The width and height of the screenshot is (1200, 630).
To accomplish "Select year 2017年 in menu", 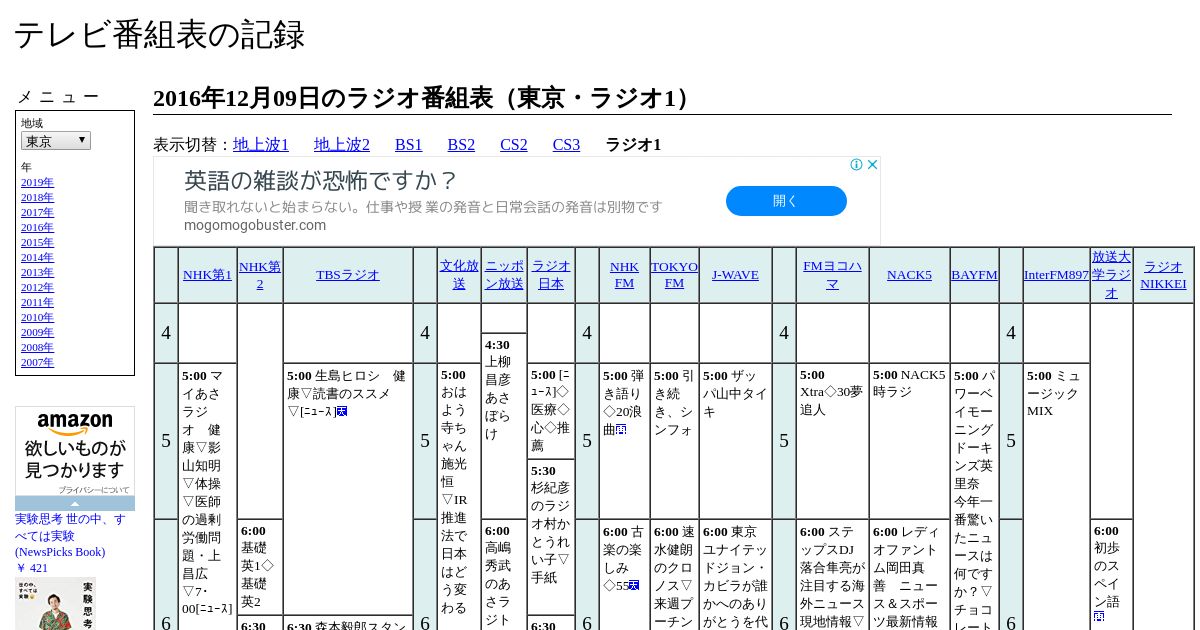I will [37, 212].
